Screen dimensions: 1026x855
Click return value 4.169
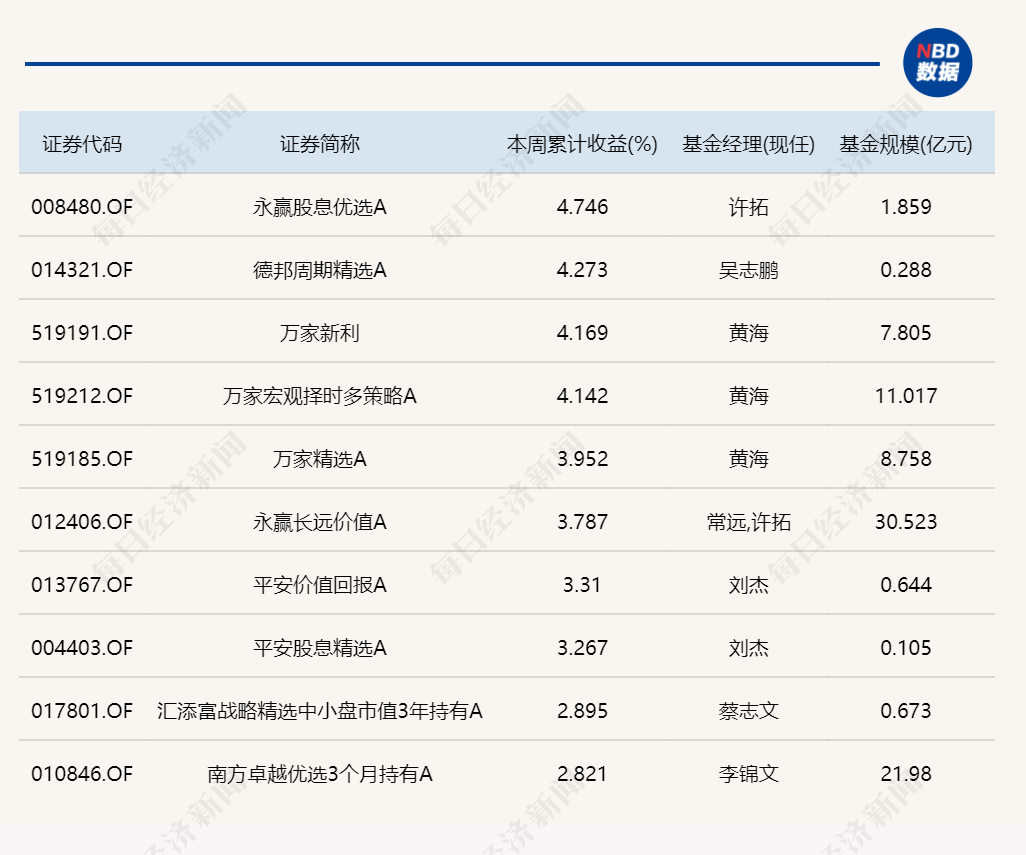click(582, 333)
